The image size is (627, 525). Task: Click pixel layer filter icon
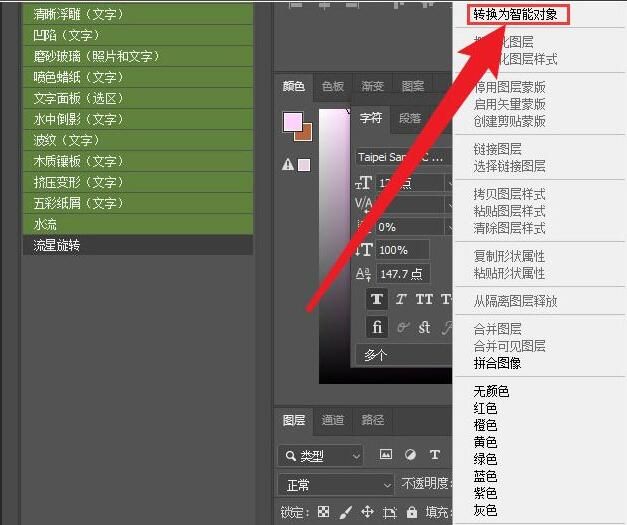tap(385, 455)
